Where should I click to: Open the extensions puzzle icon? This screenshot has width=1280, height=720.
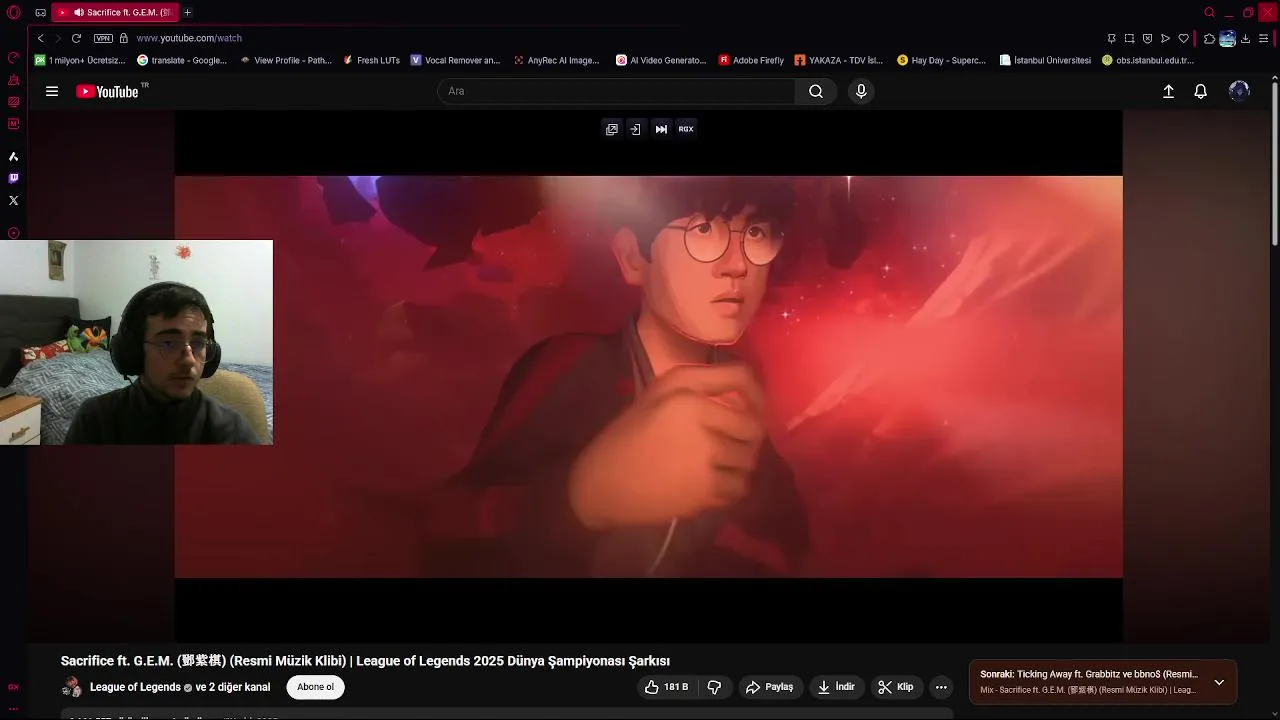point(1209,38)
